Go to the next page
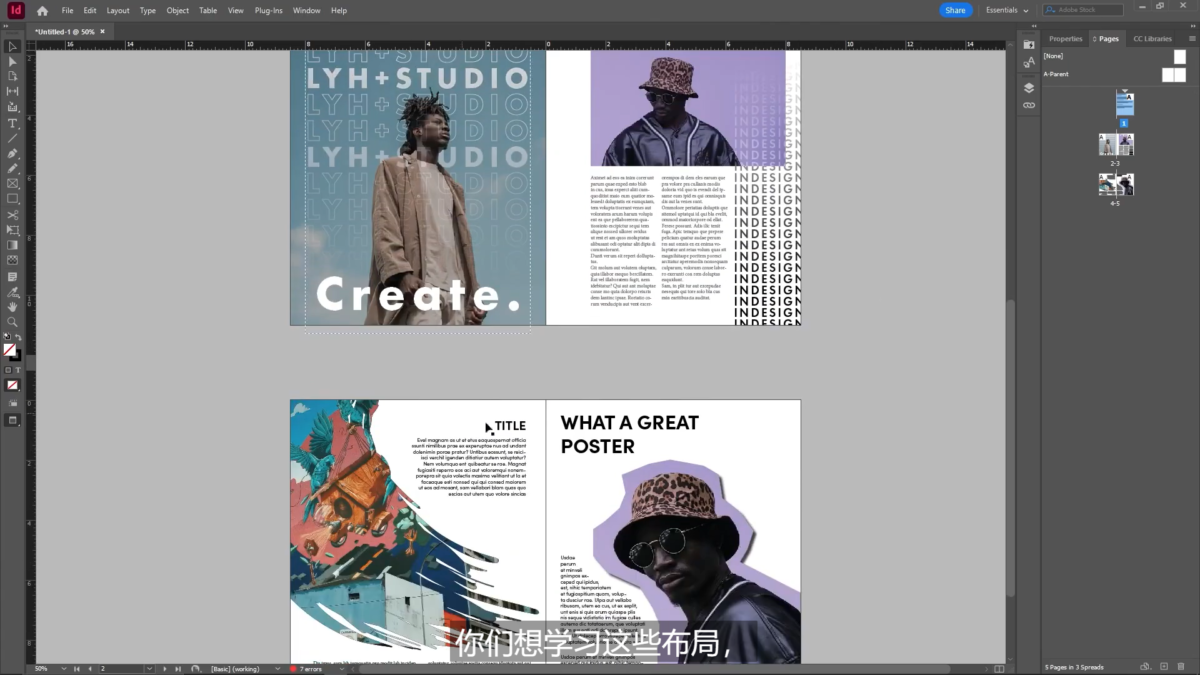 [163, 668]
